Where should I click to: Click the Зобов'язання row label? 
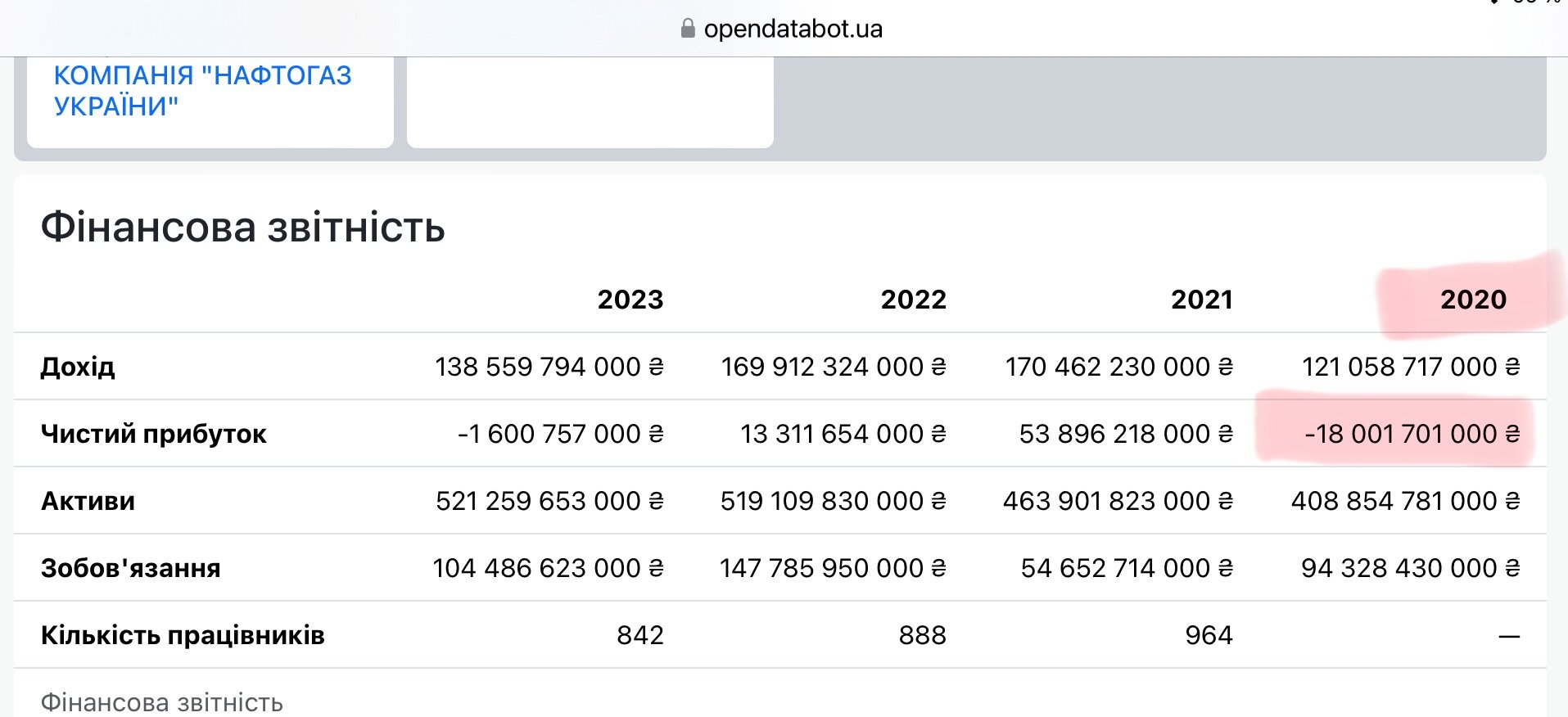pyautogui.click(x=131, y=568)
